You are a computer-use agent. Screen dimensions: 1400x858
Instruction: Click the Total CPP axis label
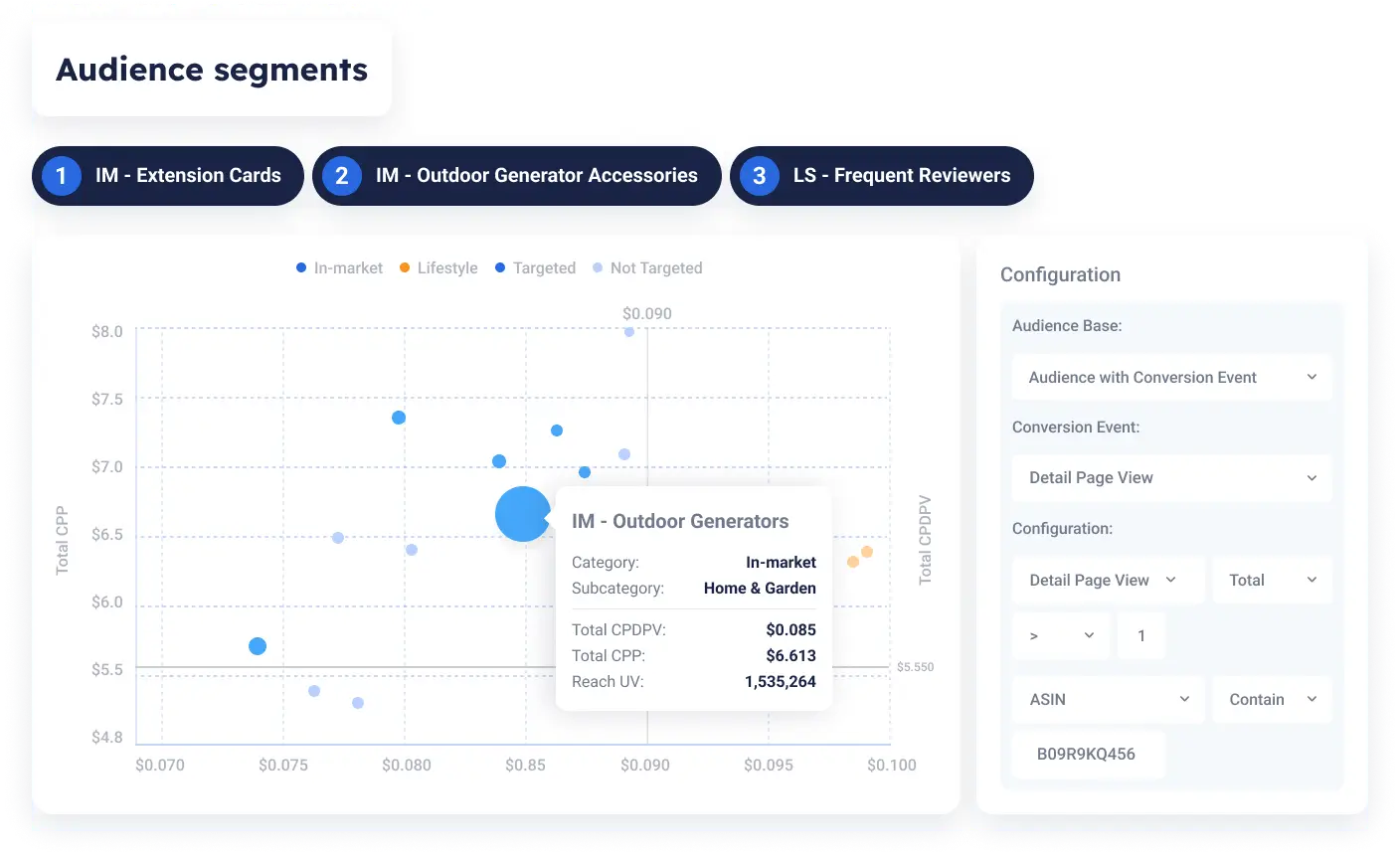(62, 541)
